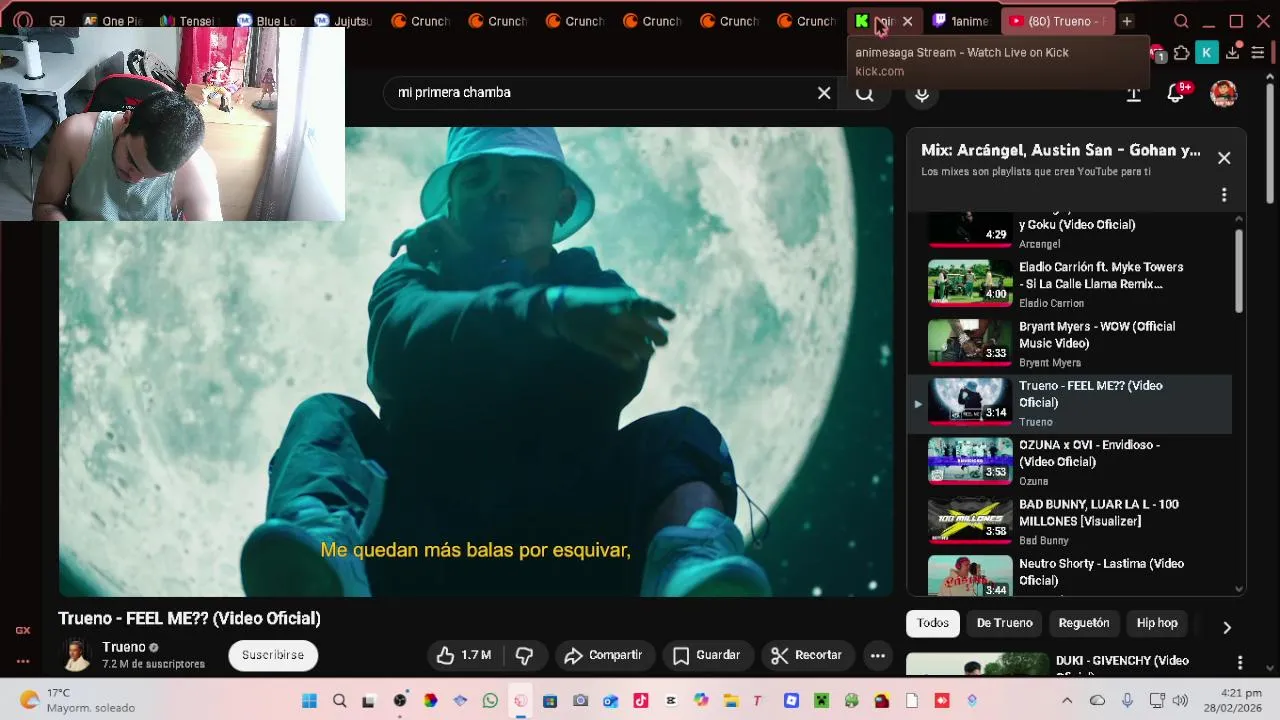Image resolution: width=1280 pixels, height=720 pixels.
Task: Show more filter chips with arrow
Action: [x=1227, y=627]
